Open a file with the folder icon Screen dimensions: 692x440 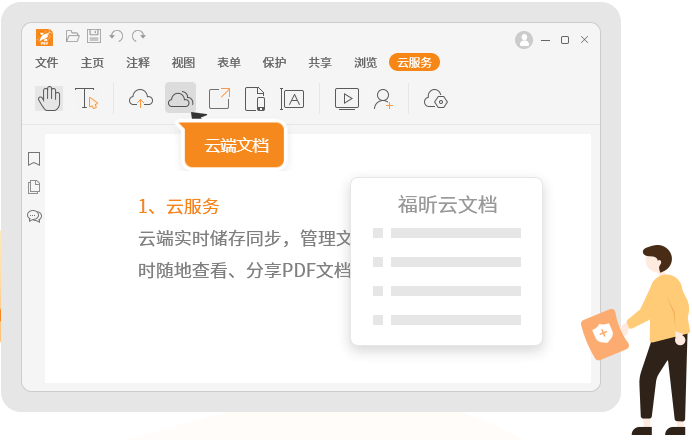72,36
